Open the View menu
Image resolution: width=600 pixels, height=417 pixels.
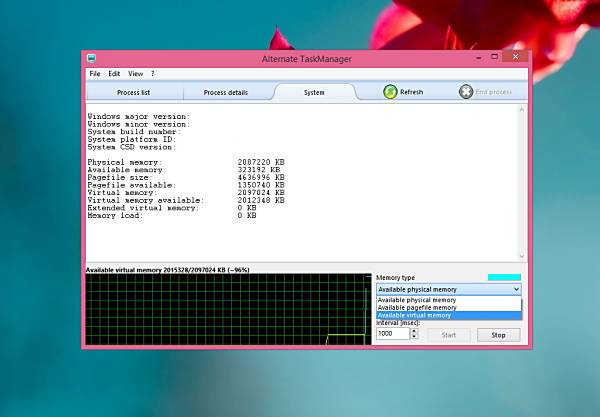(x=135, y=74)
